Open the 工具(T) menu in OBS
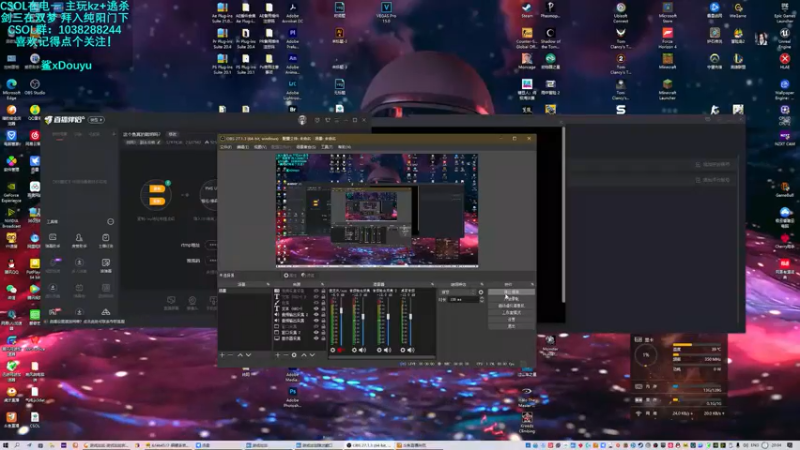Image resolution: width=800 pixels, height=450 pixels. 327,147
